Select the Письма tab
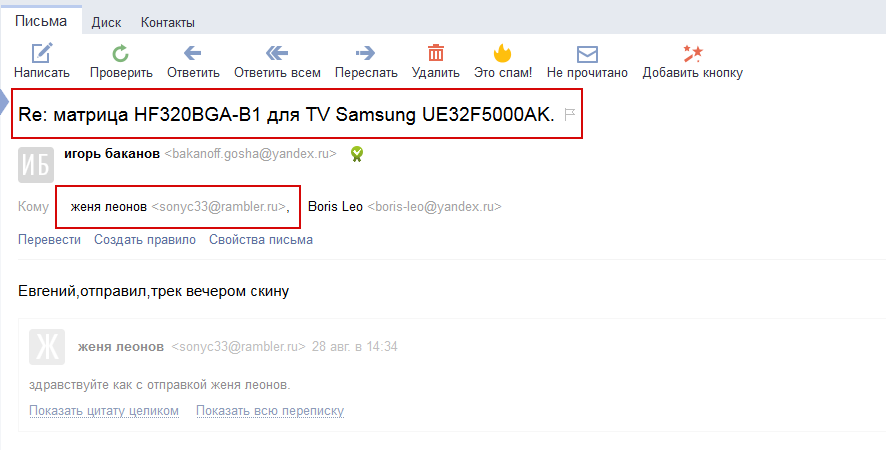This screenshot has width=886, height=450. pyautogui.click(x=41, y=21)
